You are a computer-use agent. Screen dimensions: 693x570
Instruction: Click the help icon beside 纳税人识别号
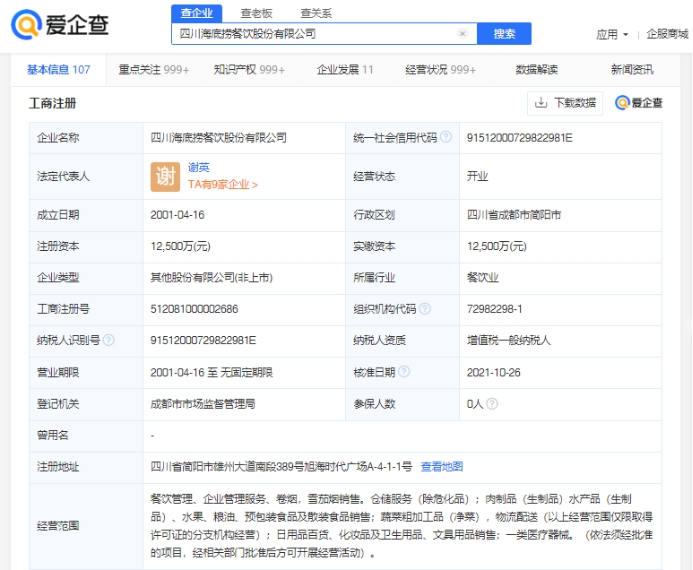pyautogui.click(x=109, y=340)
